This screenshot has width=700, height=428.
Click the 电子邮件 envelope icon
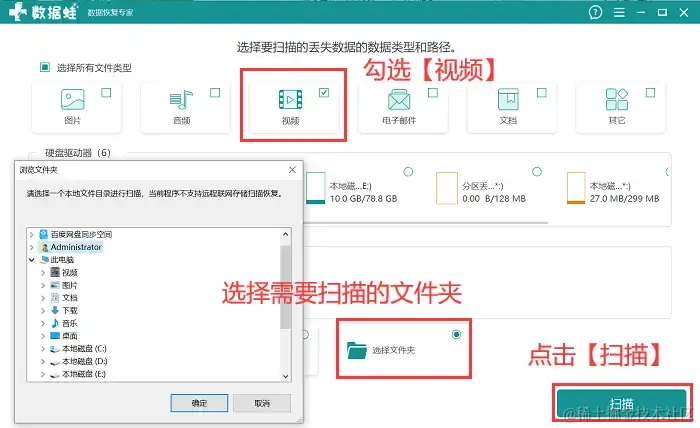[x=399, y=100]
